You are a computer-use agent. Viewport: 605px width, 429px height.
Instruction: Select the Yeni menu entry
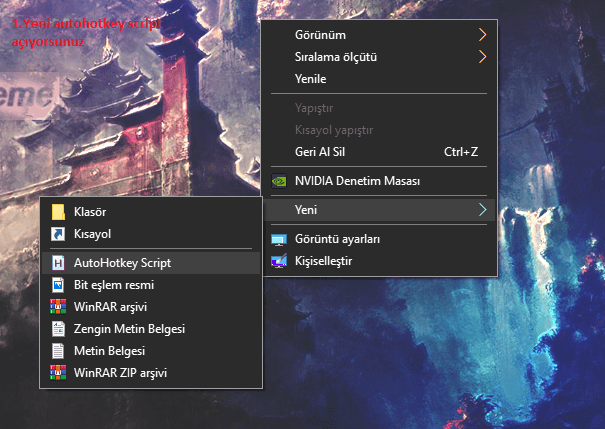(x=379, y=210)
